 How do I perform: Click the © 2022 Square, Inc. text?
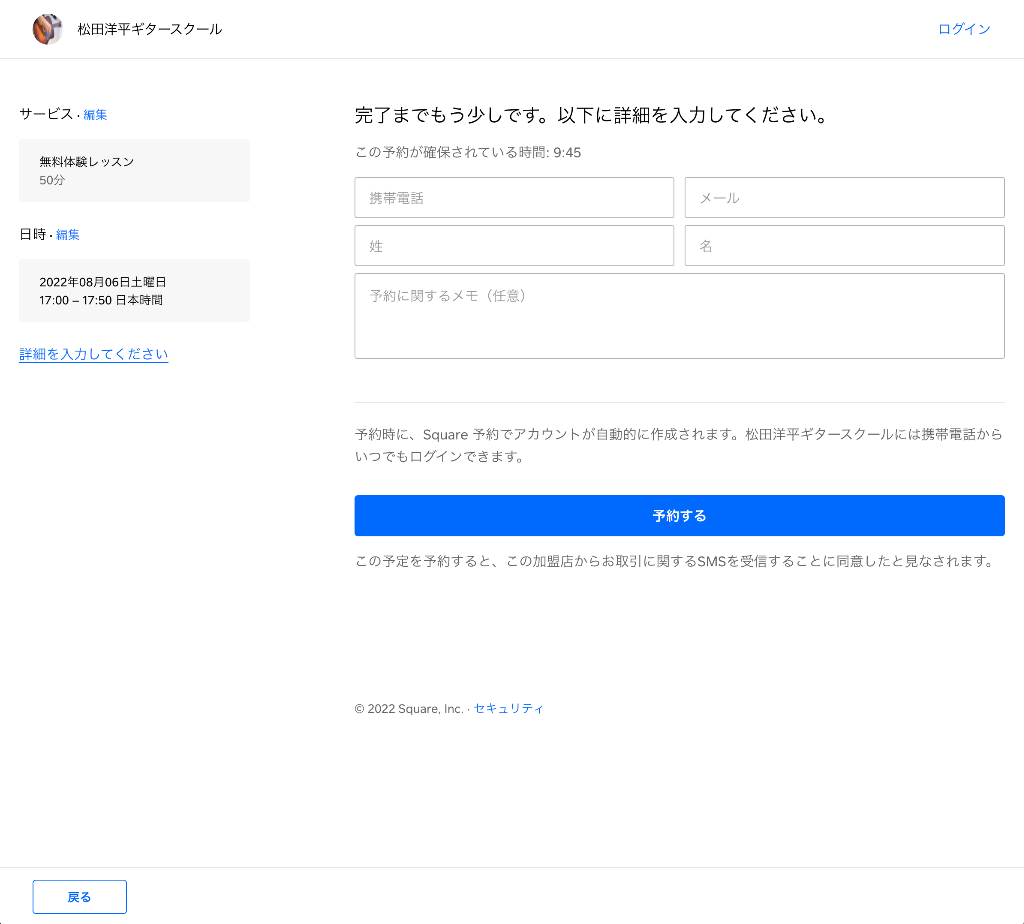(408, 709)
